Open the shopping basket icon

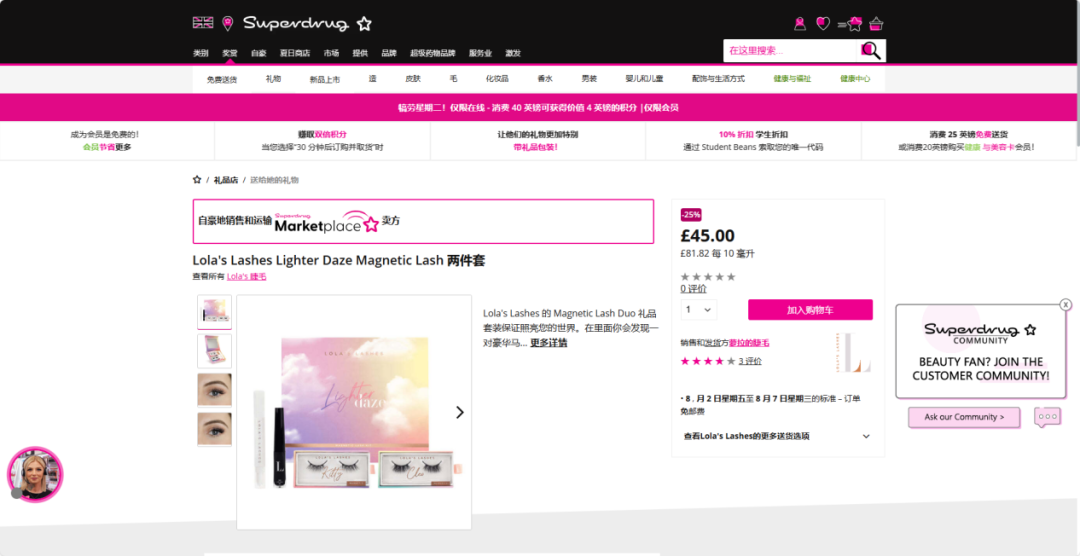point(876,24)
